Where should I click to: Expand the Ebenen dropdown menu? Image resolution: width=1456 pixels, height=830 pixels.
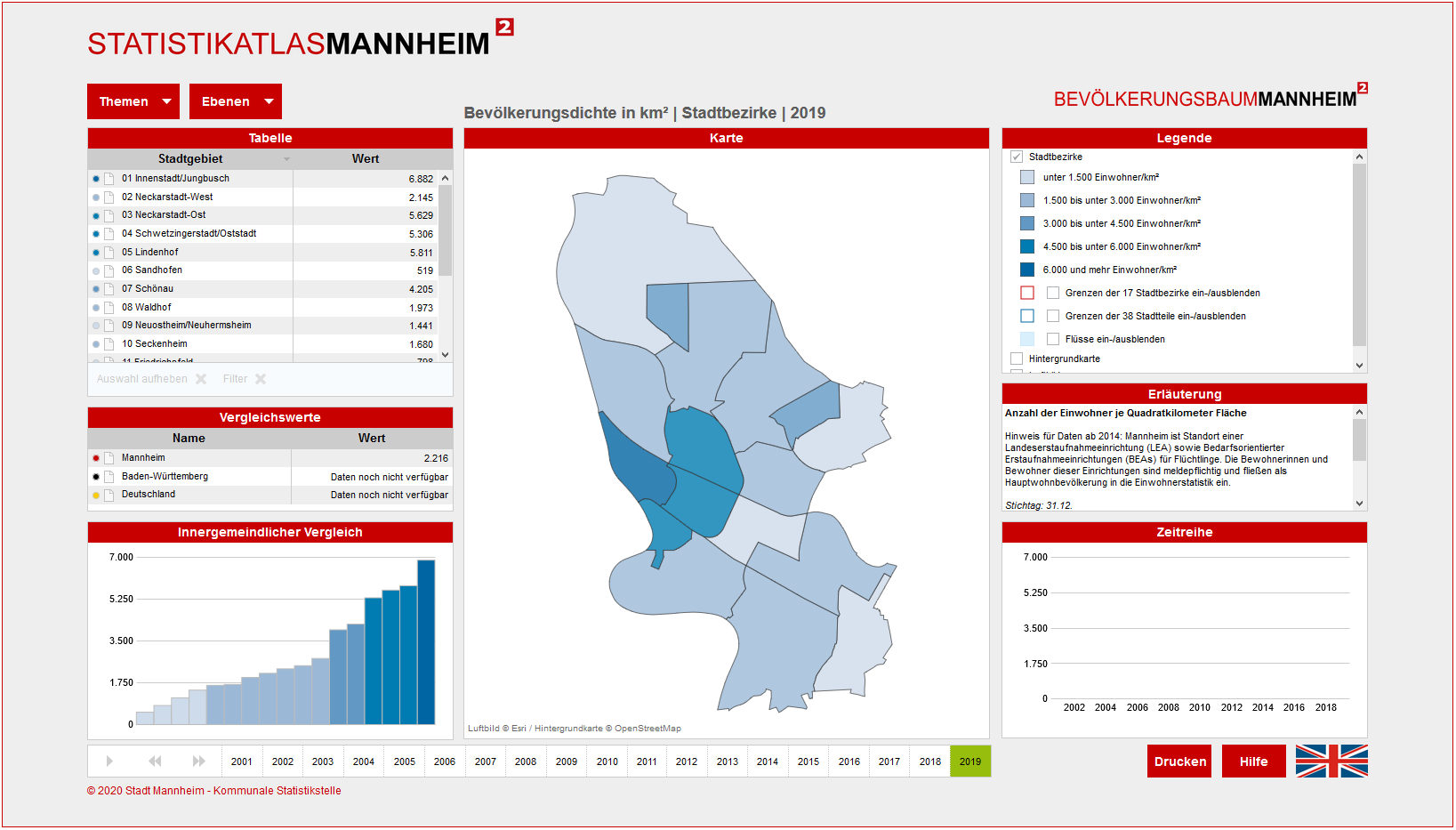coord(236,101)
